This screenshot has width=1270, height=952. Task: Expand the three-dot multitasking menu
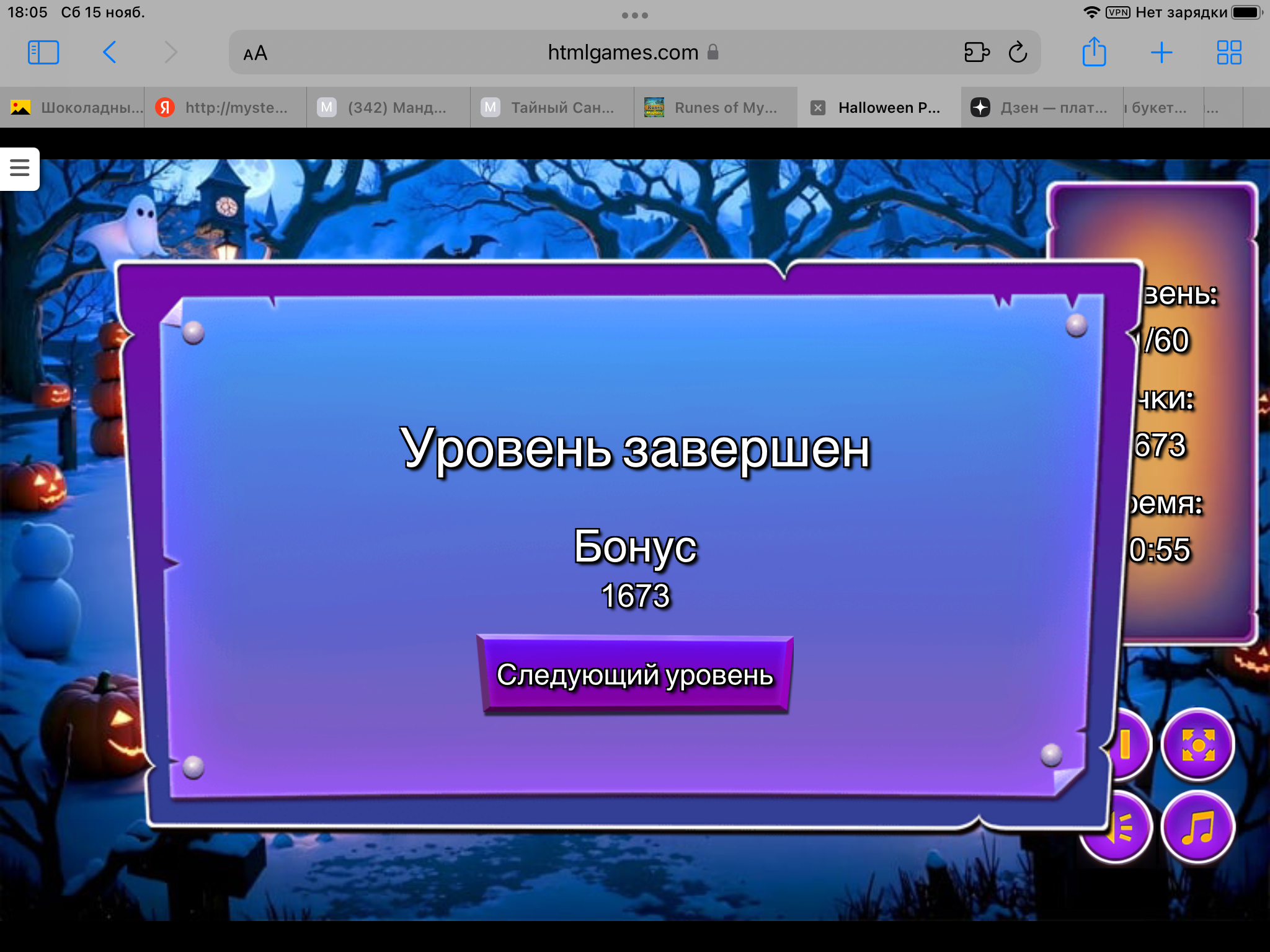[x=634, y=15]
